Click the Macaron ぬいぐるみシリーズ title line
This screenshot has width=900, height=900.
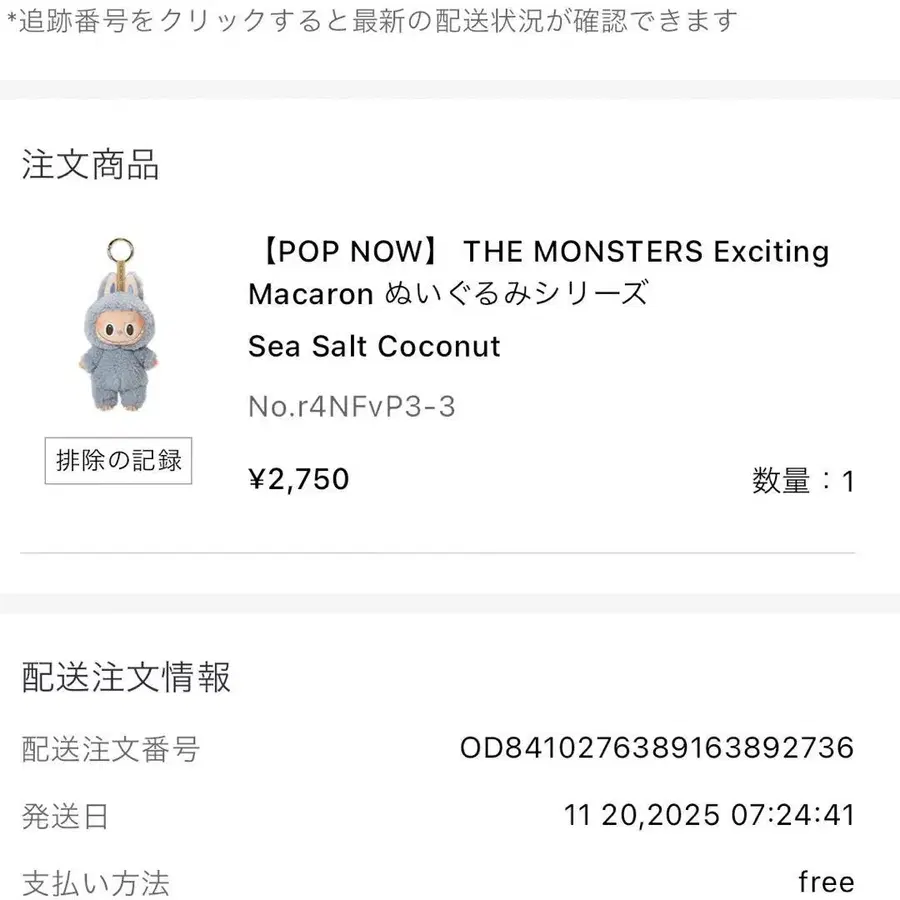click(x=449, y=294)
